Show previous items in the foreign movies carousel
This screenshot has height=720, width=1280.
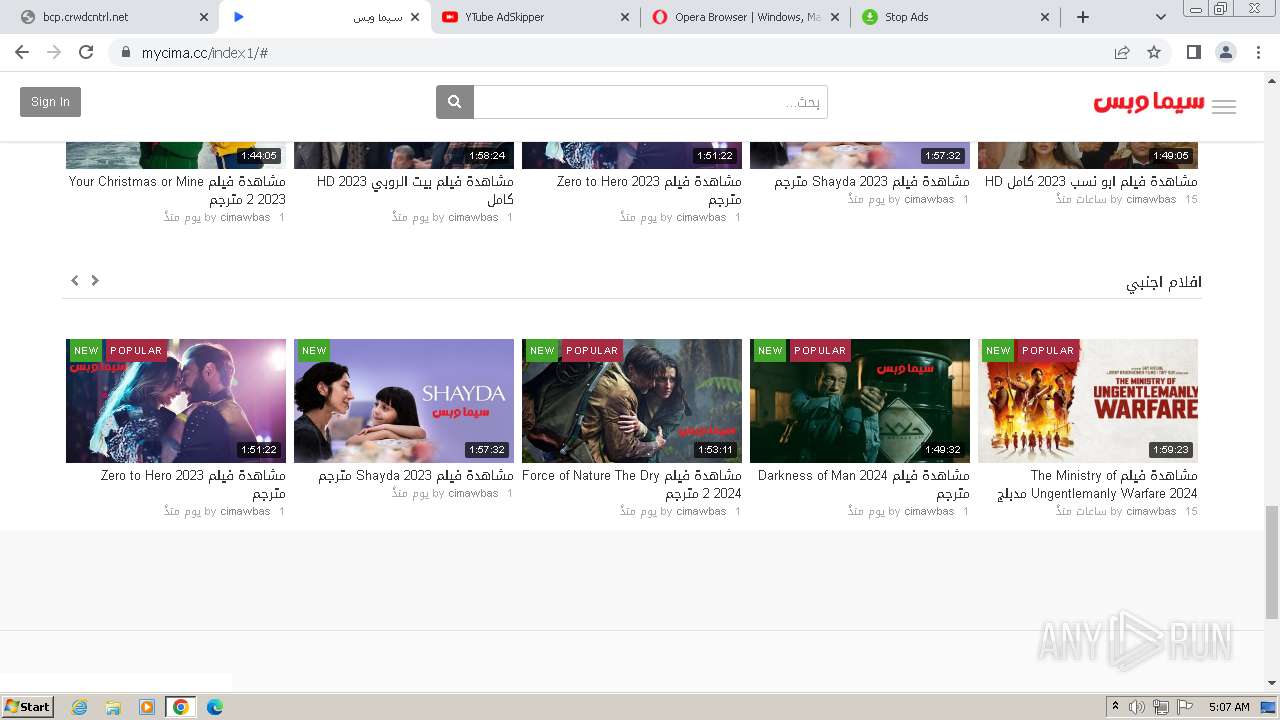click(75, 281)
